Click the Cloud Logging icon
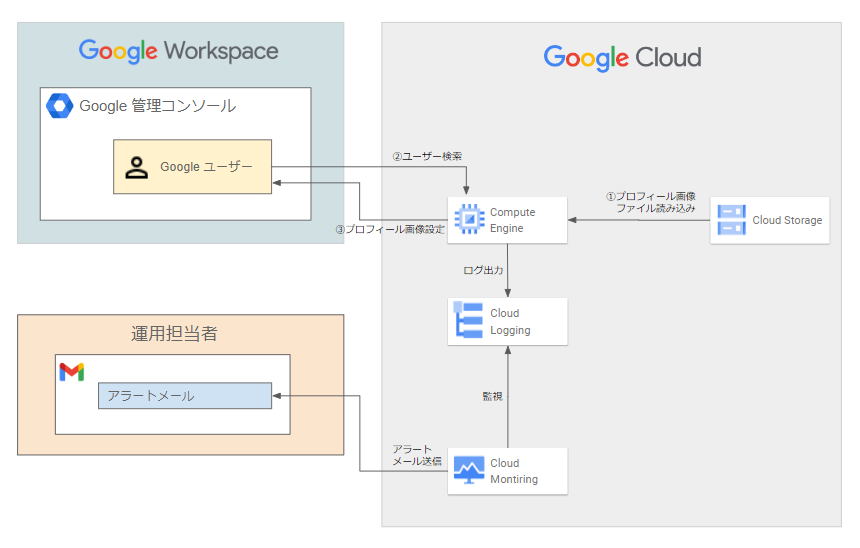The image size is (860, 548). (x=469, y=320)
